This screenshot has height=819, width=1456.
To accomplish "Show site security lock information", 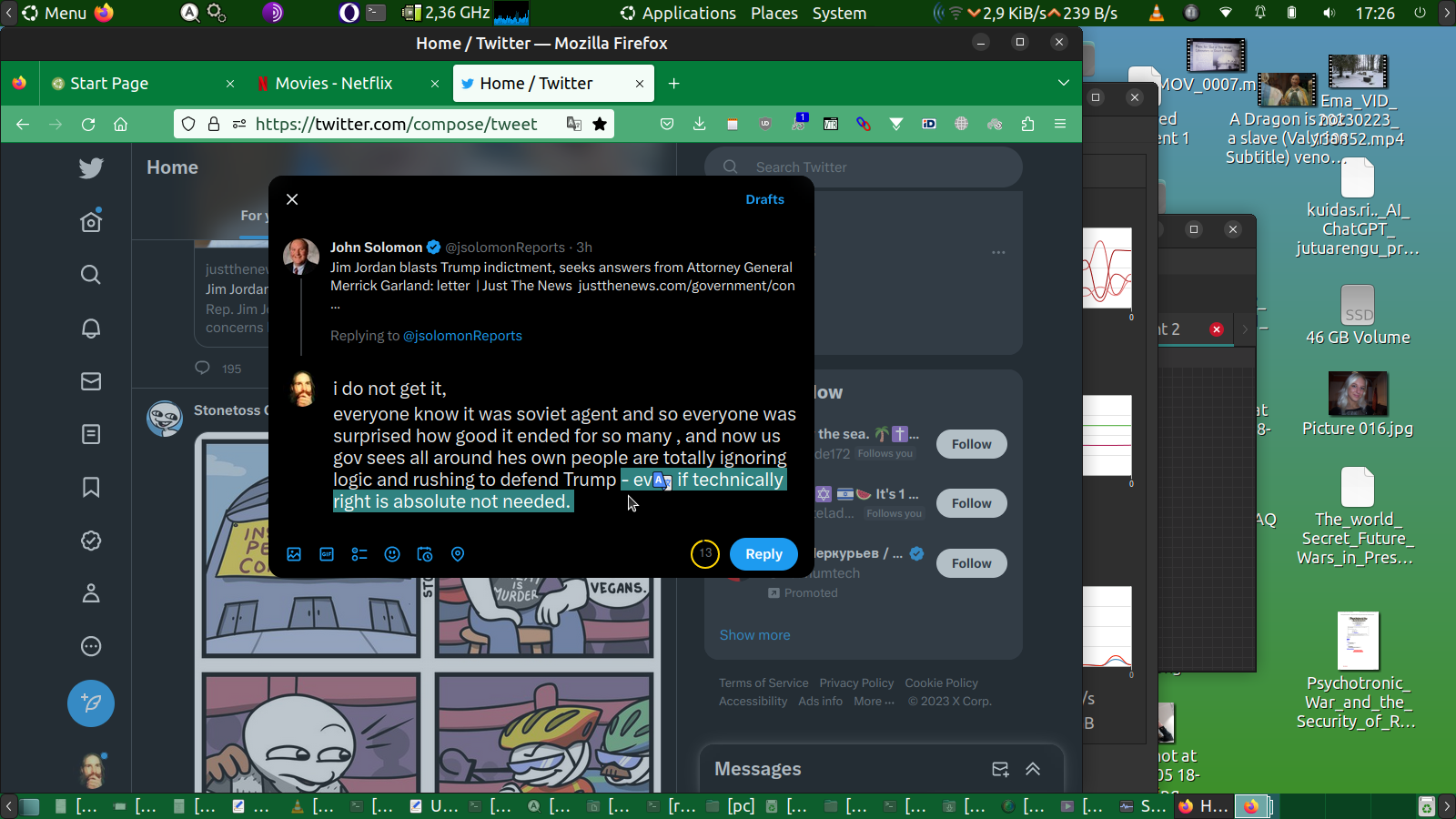I will [214, 124].
